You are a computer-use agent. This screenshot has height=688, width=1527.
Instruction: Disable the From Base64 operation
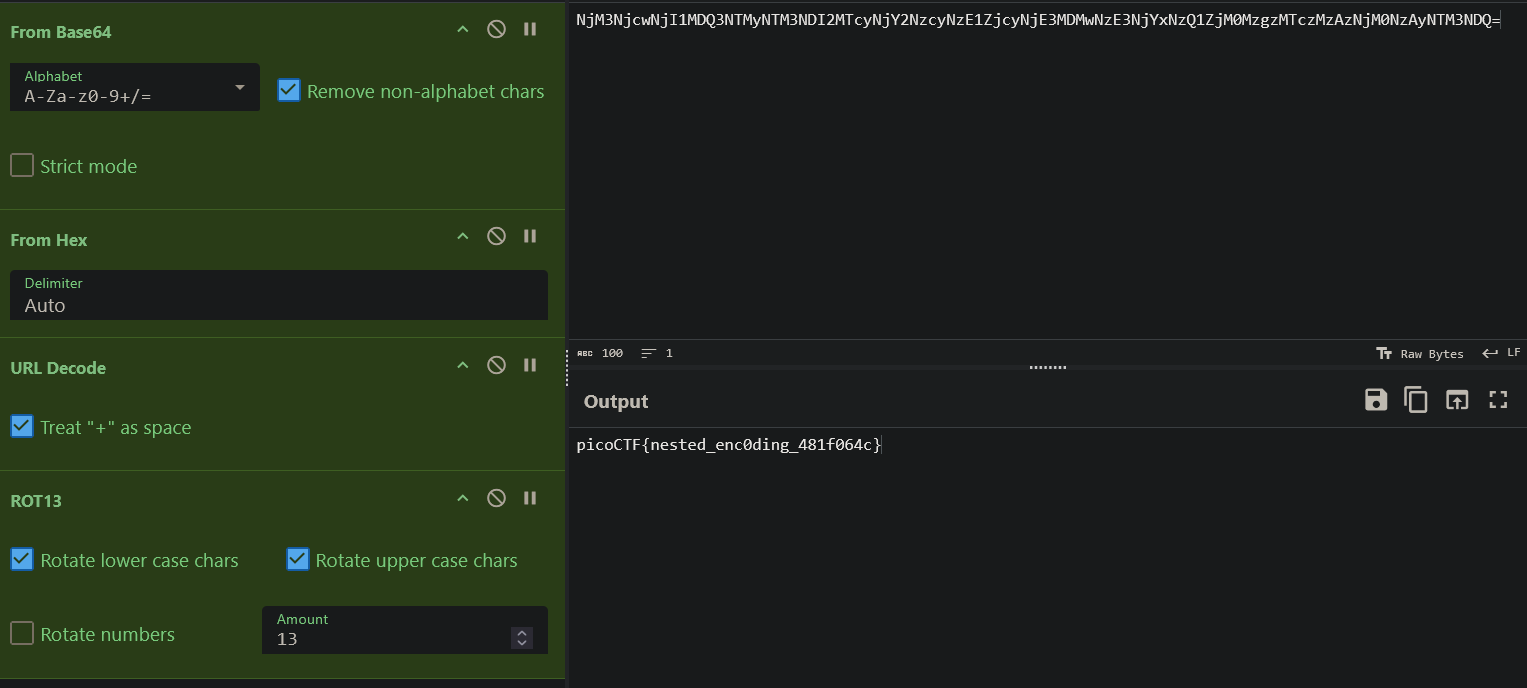pyautogui.click(x=496, y=29)
